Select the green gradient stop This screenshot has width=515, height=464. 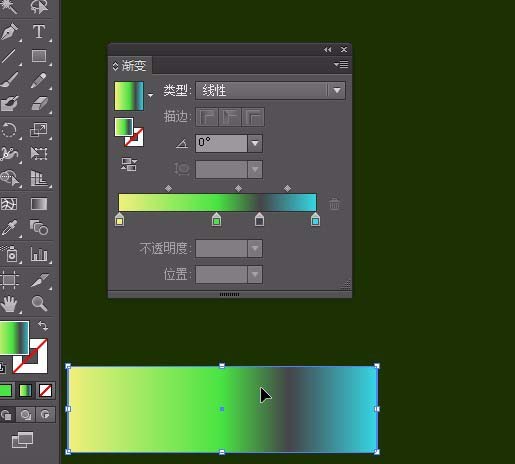216,220
